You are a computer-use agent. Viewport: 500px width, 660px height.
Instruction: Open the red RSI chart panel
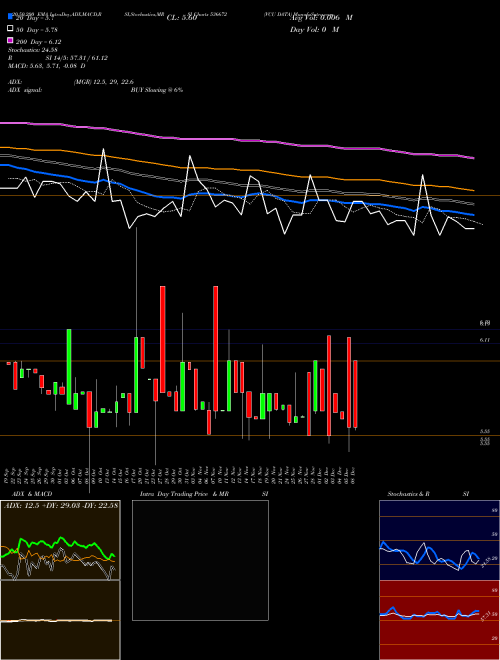[439, 620]
